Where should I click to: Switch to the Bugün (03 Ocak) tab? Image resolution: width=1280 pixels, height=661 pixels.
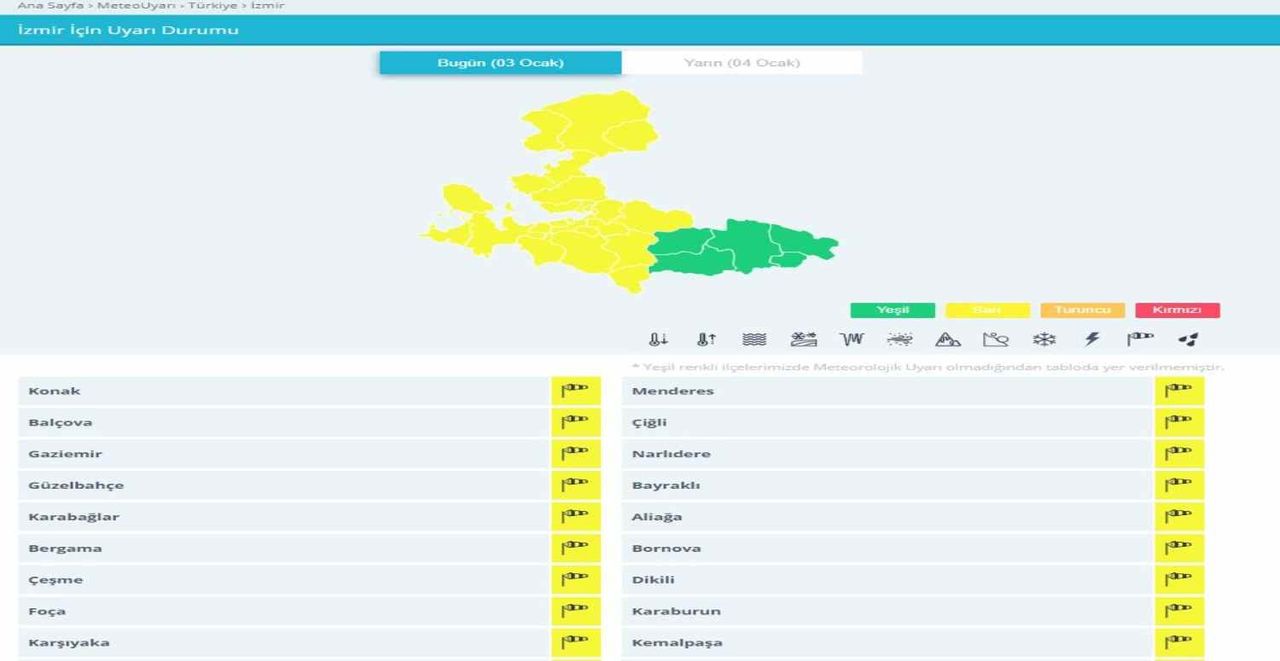pos(500,63)
